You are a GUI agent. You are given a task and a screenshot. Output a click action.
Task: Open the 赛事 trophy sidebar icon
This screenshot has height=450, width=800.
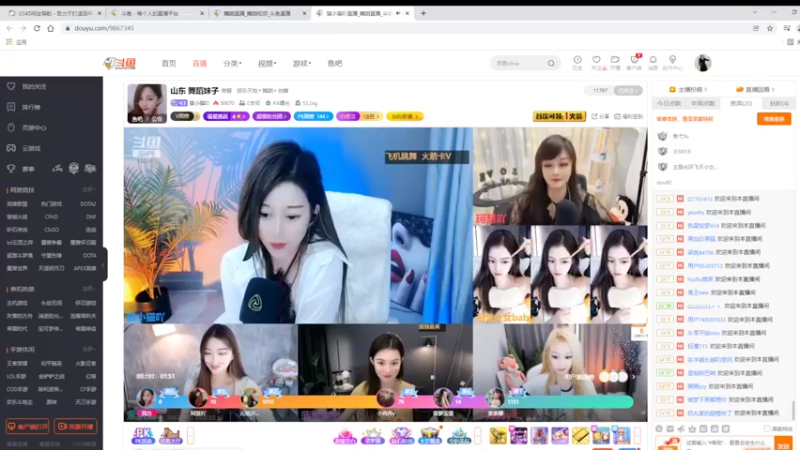coord(11,168)
